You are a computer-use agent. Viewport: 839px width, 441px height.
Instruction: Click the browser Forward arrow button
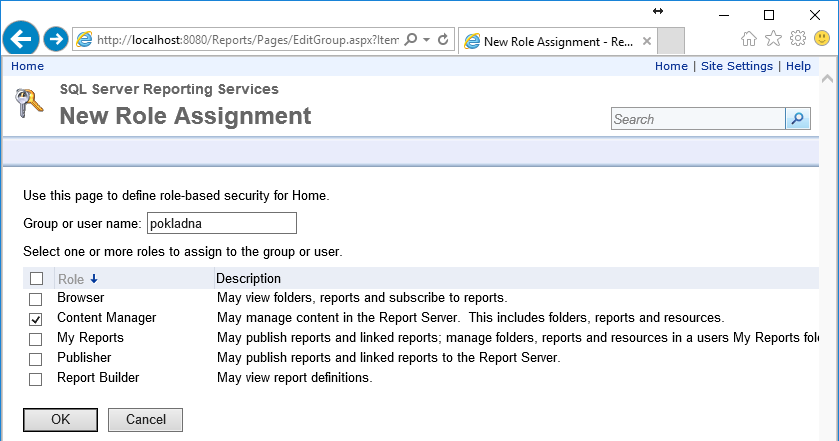pos(57,39)
